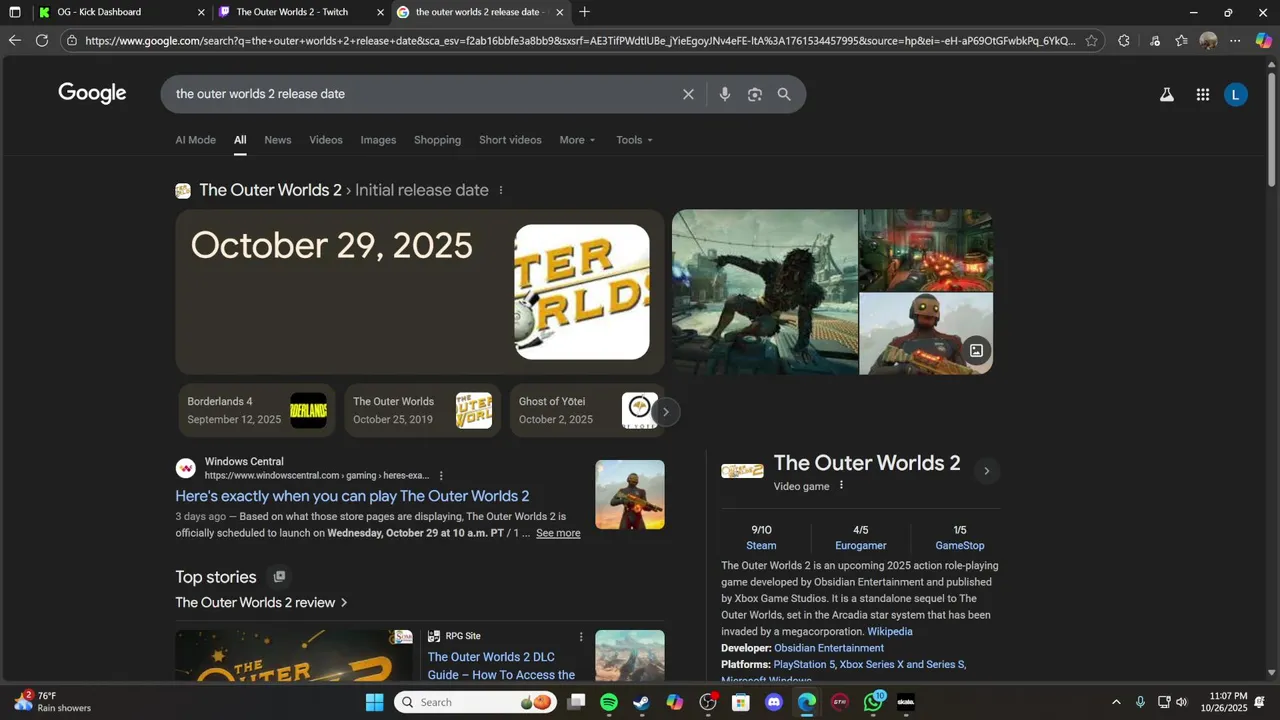1280x720 pixels.
Task: Open the Tools dropdown
Action: (634, 140)
